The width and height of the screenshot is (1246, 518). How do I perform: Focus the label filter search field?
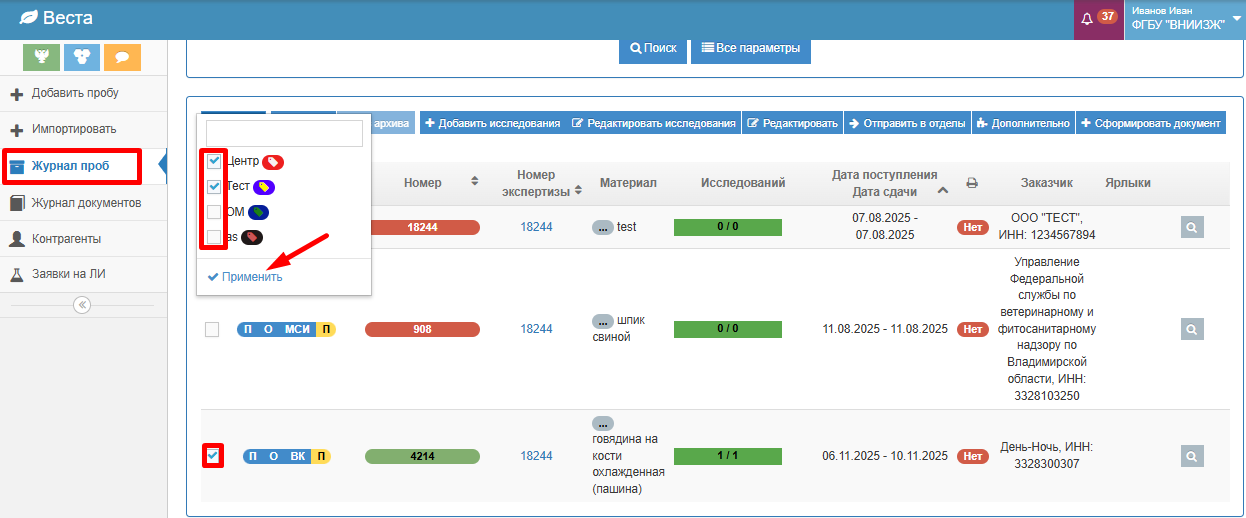[x=284, y=134]
